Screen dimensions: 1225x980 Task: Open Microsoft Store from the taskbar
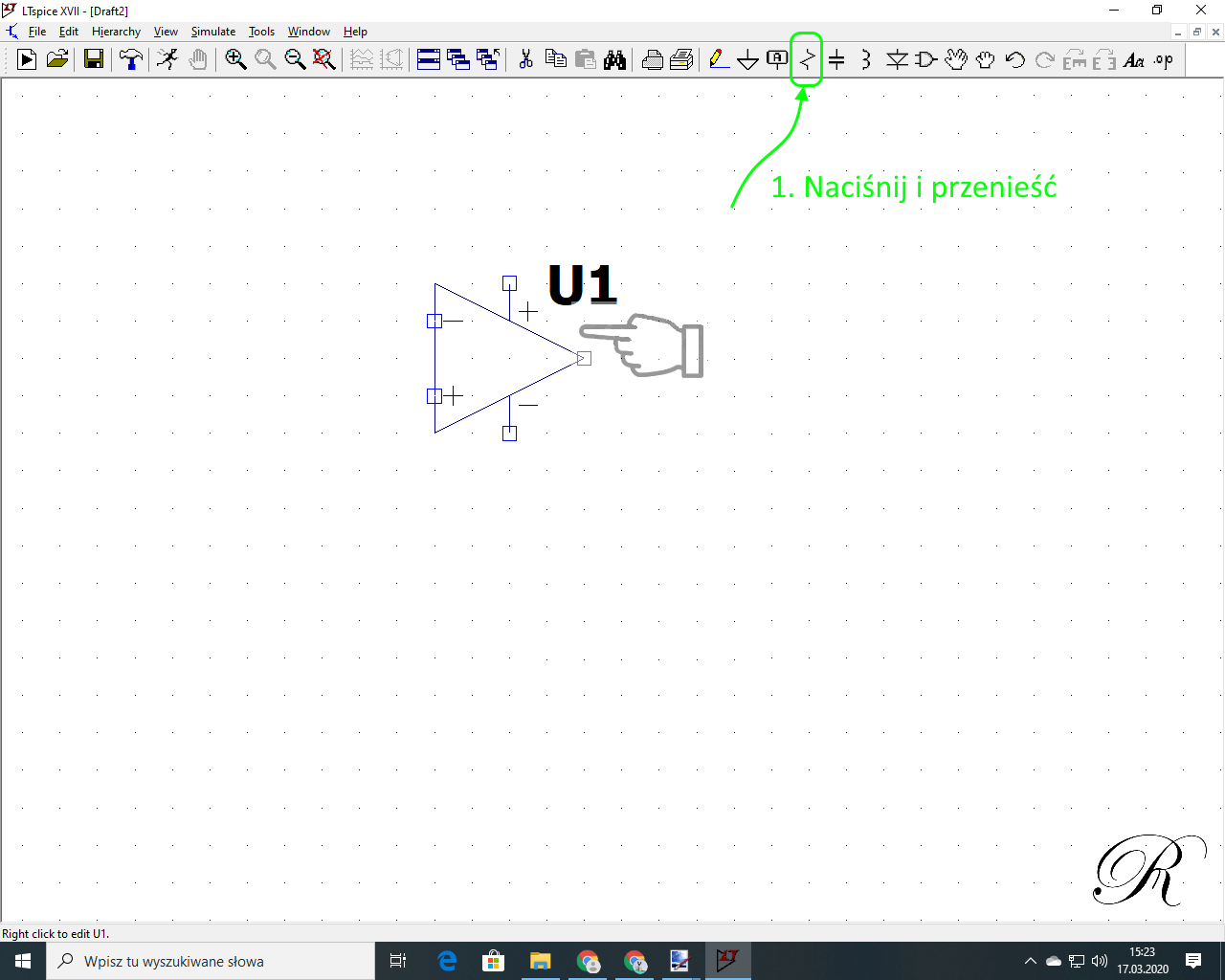coord(494,961)
